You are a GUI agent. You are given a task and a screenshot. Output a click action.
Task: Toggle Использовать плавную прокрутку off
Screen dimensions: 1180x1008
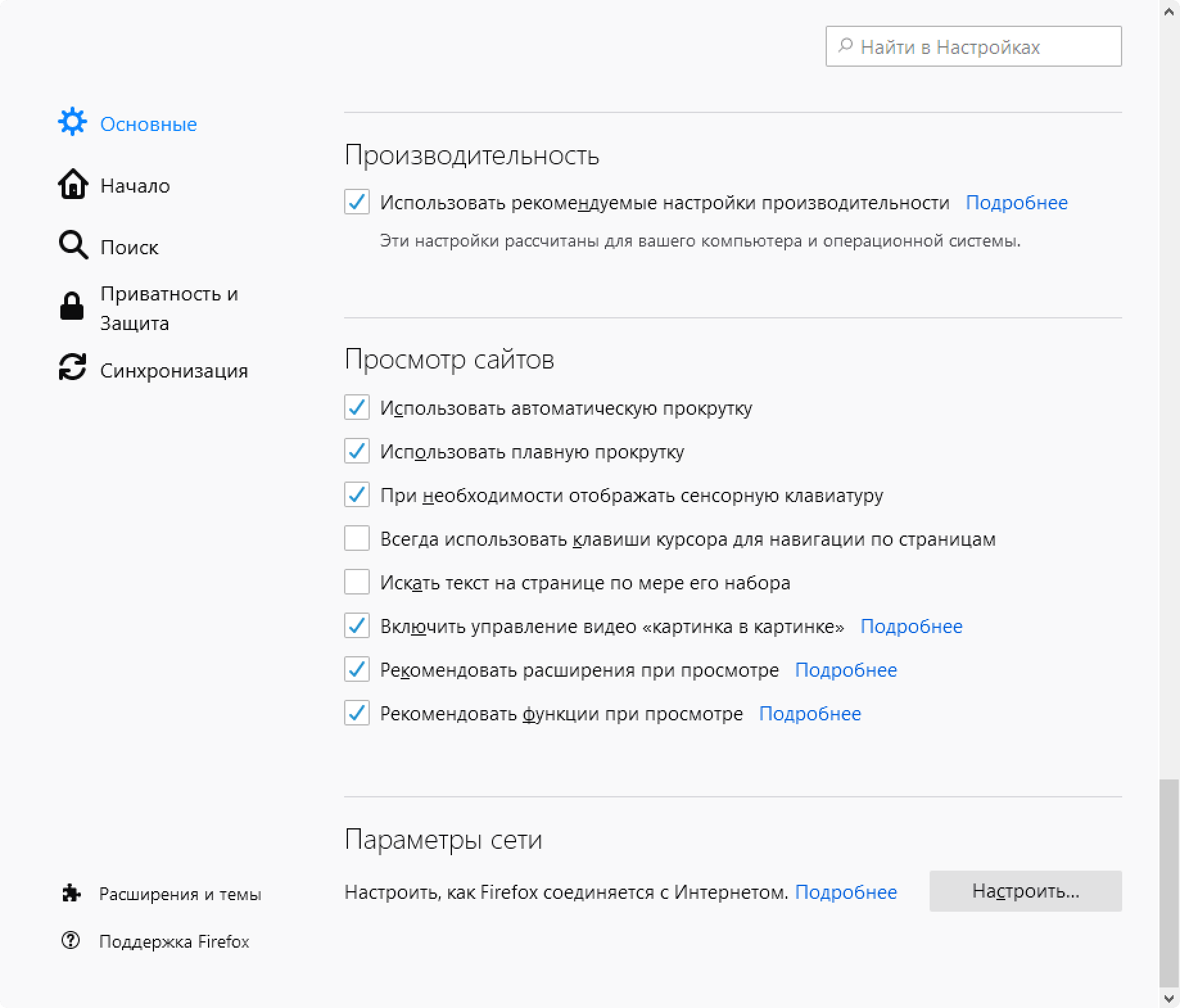(x=357, y=452)
